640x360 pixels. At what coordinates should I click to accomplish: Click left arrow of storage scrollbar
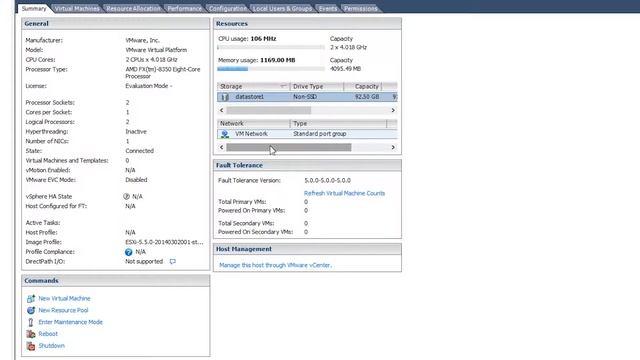click(222, 110)
